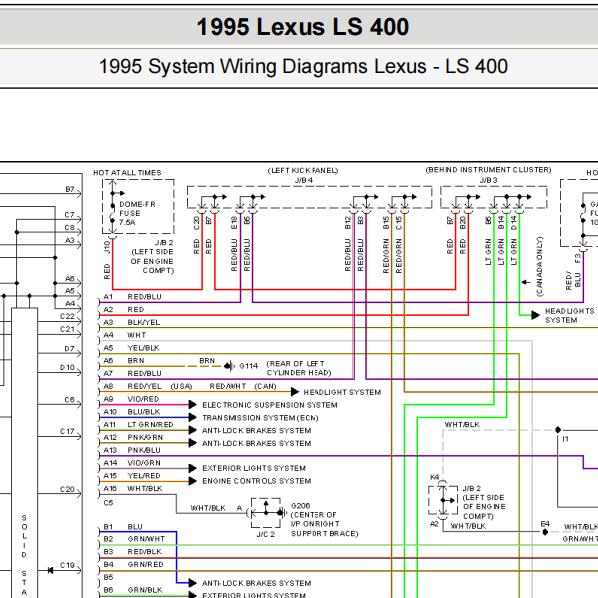Click the "1995 Lexus LS 400" title
This screenshot has height=598, width=598.
pos(303,27)
